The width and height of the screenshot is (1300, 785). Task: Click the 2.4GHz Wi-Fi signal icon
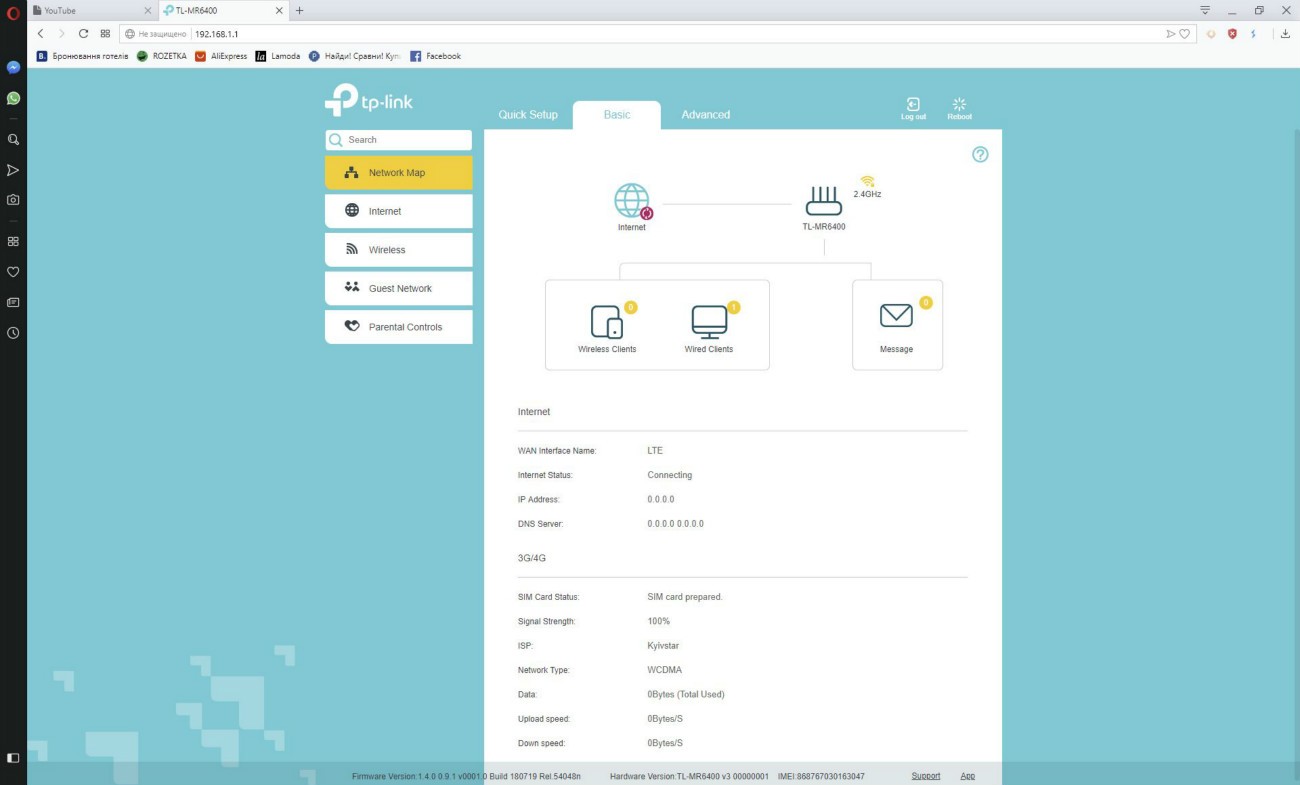click(867, 182)
